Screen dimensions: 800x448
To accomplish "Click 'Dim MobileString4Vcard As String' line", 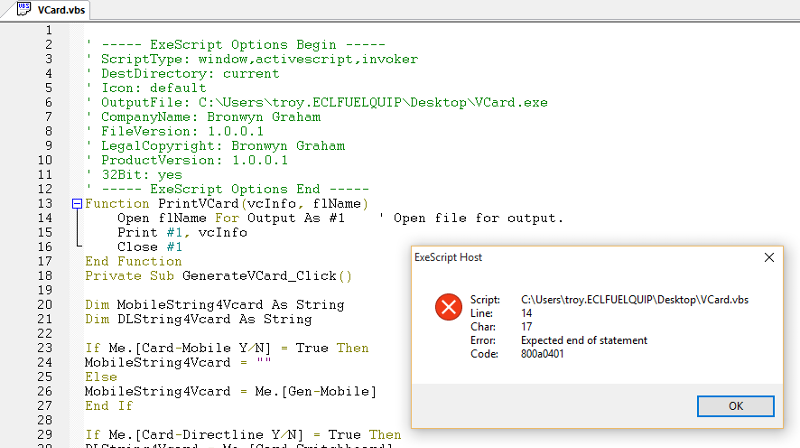I will [x=214, y=305].
